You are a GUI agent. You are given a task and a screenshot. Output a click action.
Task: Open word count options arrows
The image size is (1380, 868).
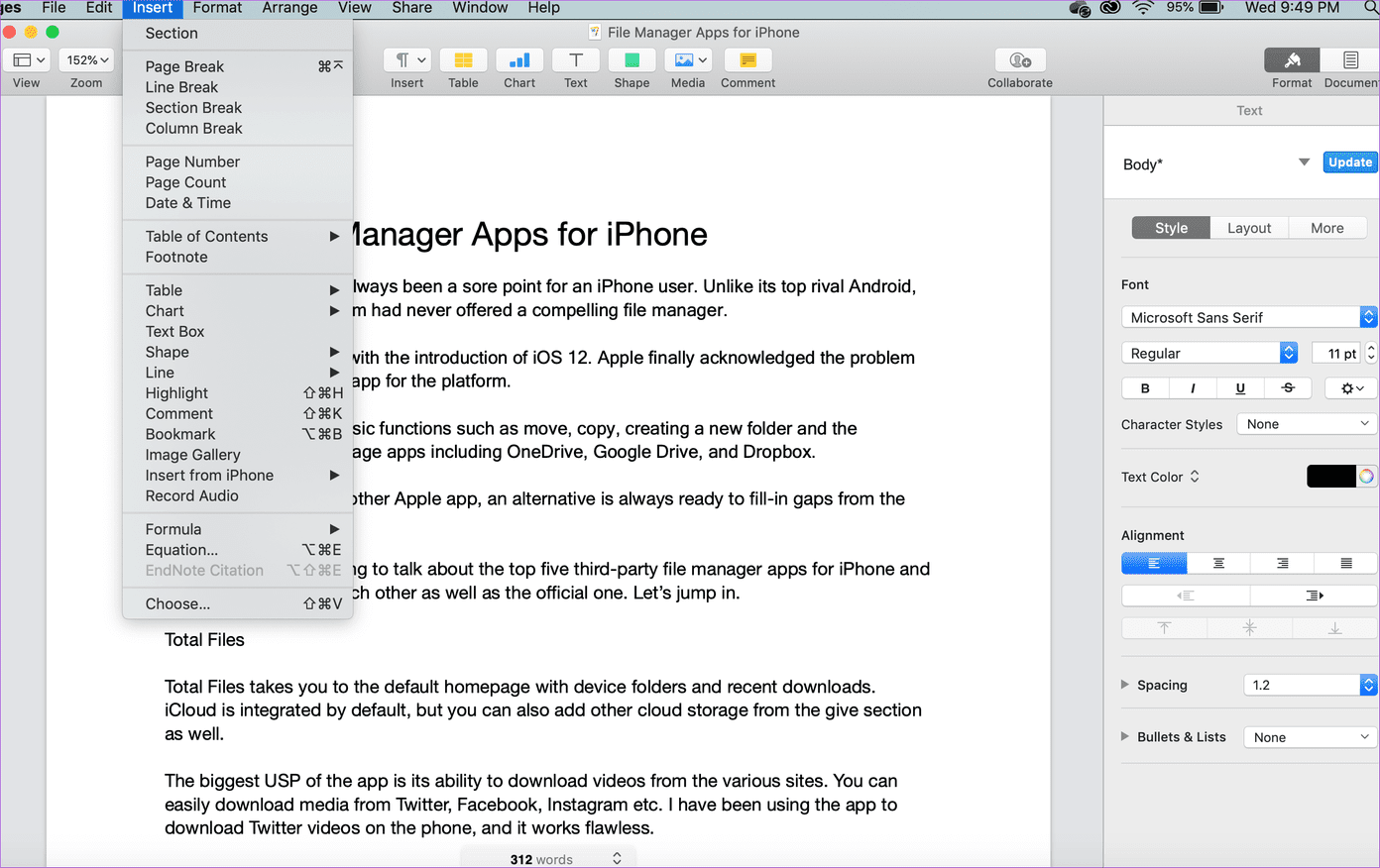617,858
